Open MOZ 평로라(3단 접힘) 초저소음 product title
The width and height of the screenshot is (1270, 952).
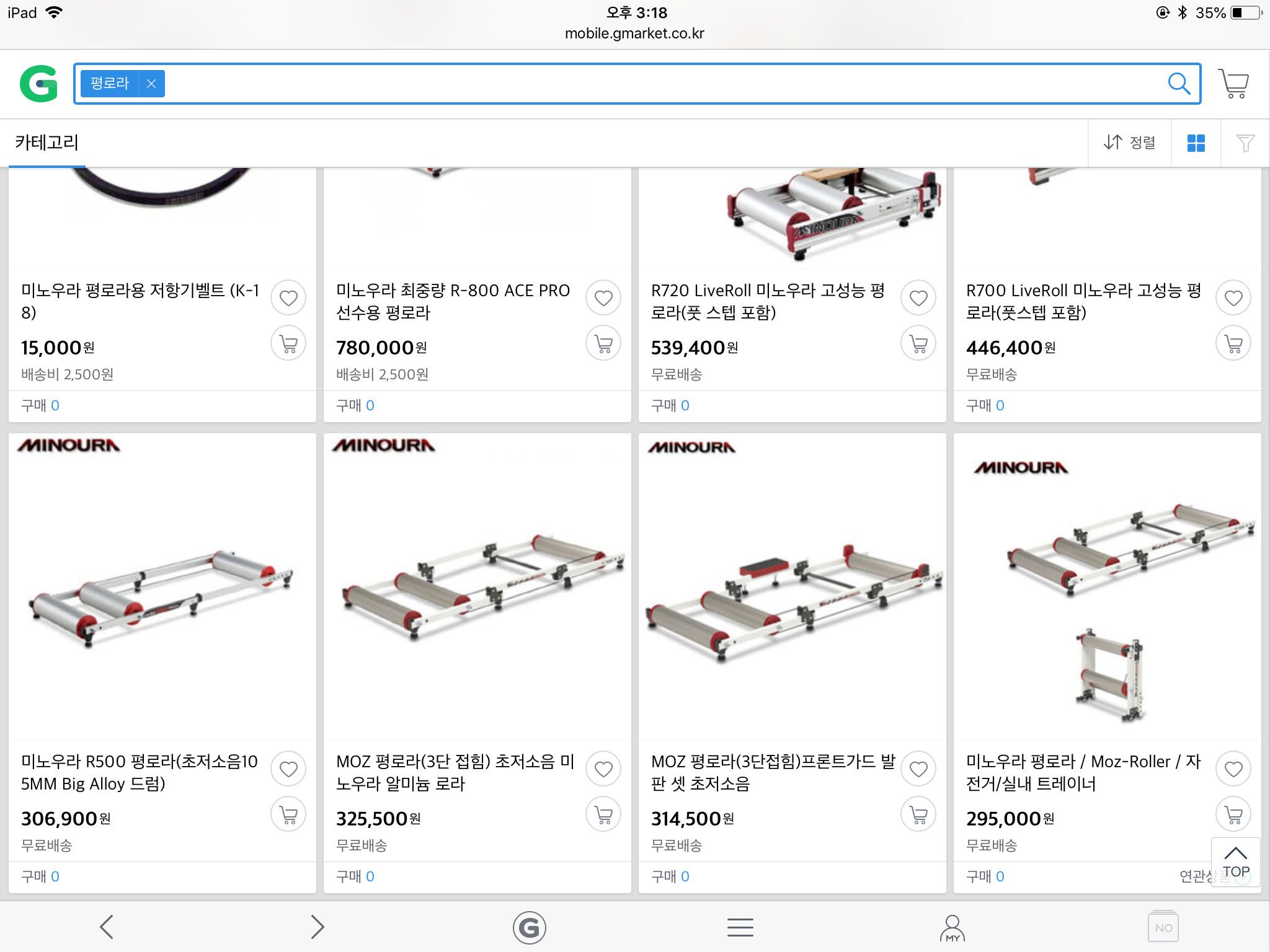click(x=456, y=773)
